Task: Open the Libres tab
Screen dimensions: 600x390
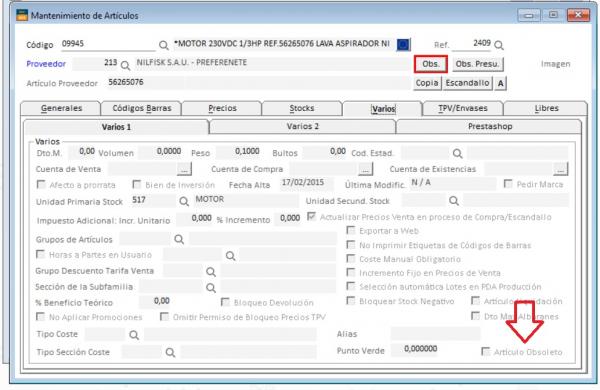Action: coord(546,108)
